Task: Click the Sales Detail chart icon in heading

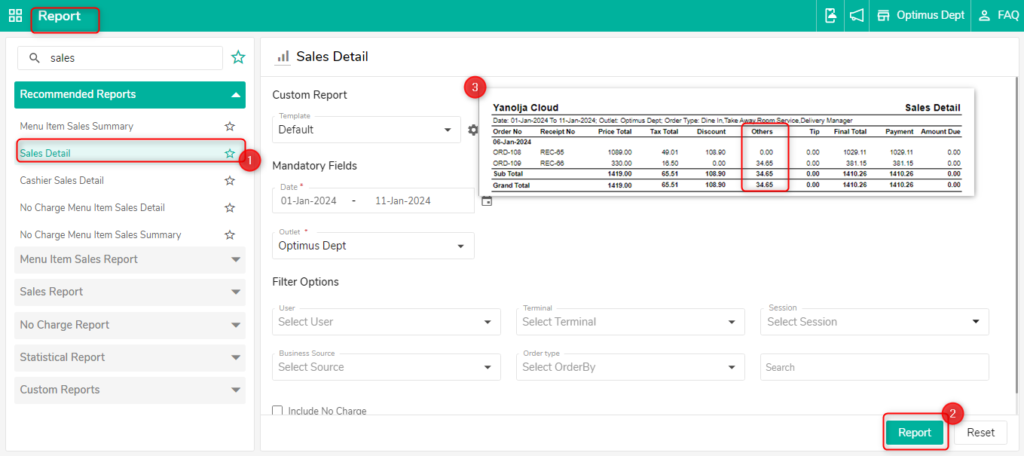Action: coord(283,57)
